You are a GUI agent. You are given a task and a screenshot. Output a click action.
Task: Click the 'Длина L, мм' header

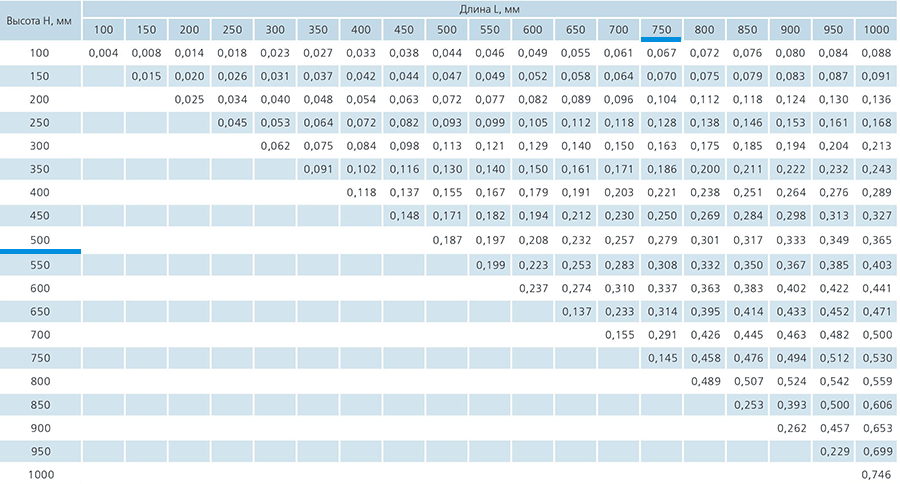coord(490,9)
